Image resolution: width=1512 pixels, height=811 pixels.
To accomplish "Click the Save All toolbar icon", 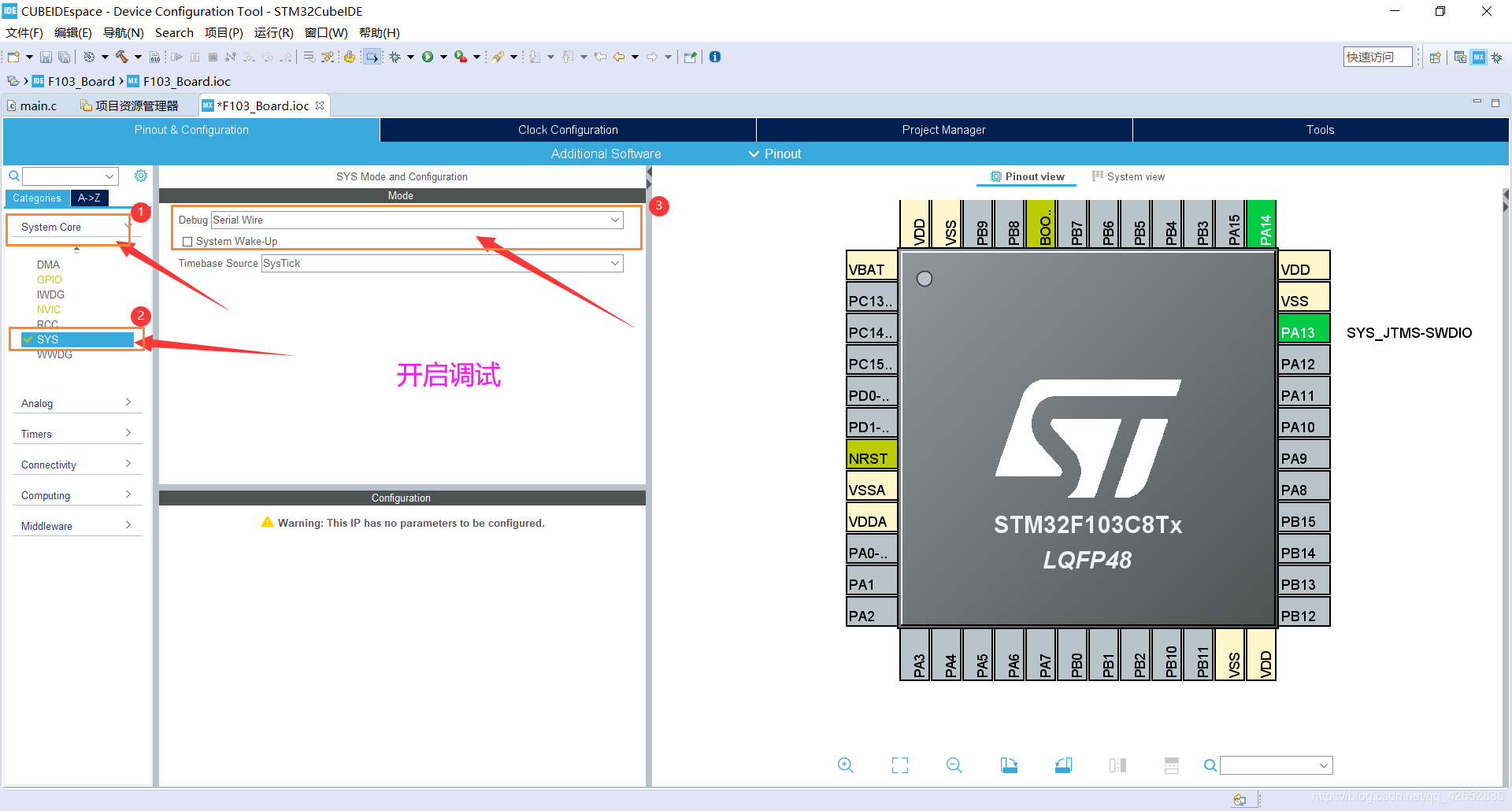I will coord(64,57).
